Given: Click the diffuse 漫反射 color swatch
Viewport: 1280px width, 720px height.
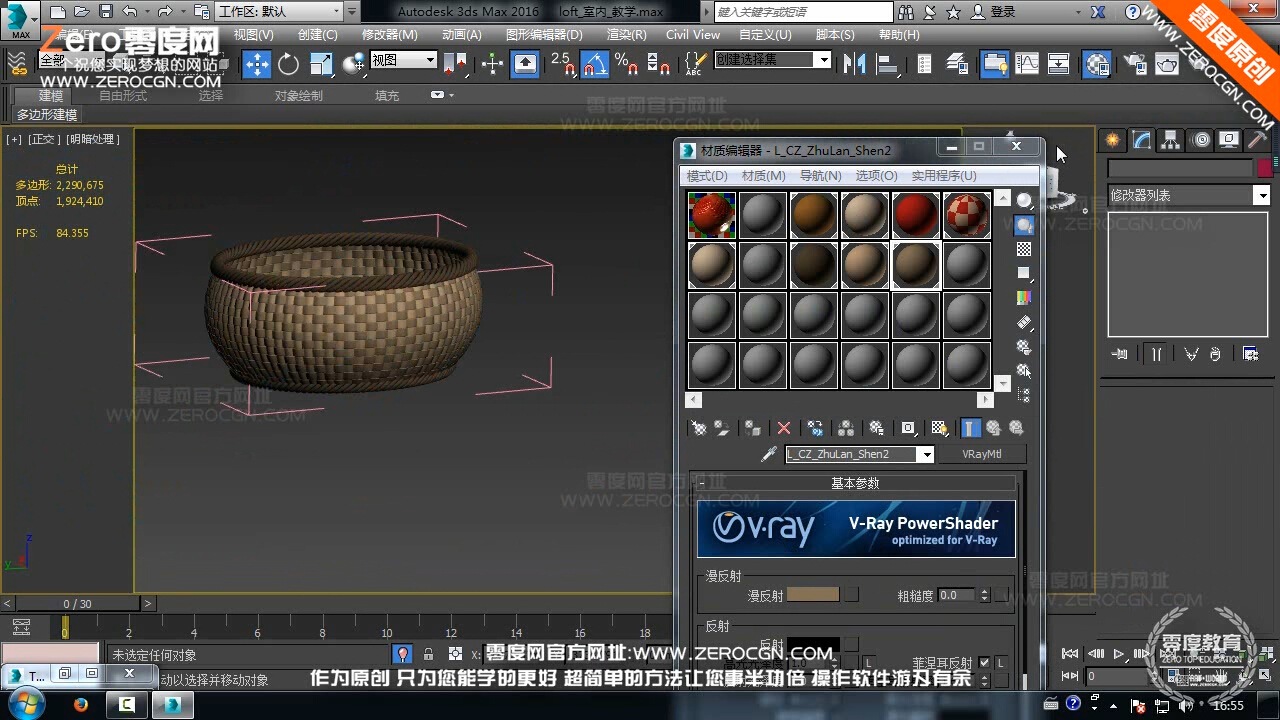Looking at the screenshot, I should click(813, 595).
